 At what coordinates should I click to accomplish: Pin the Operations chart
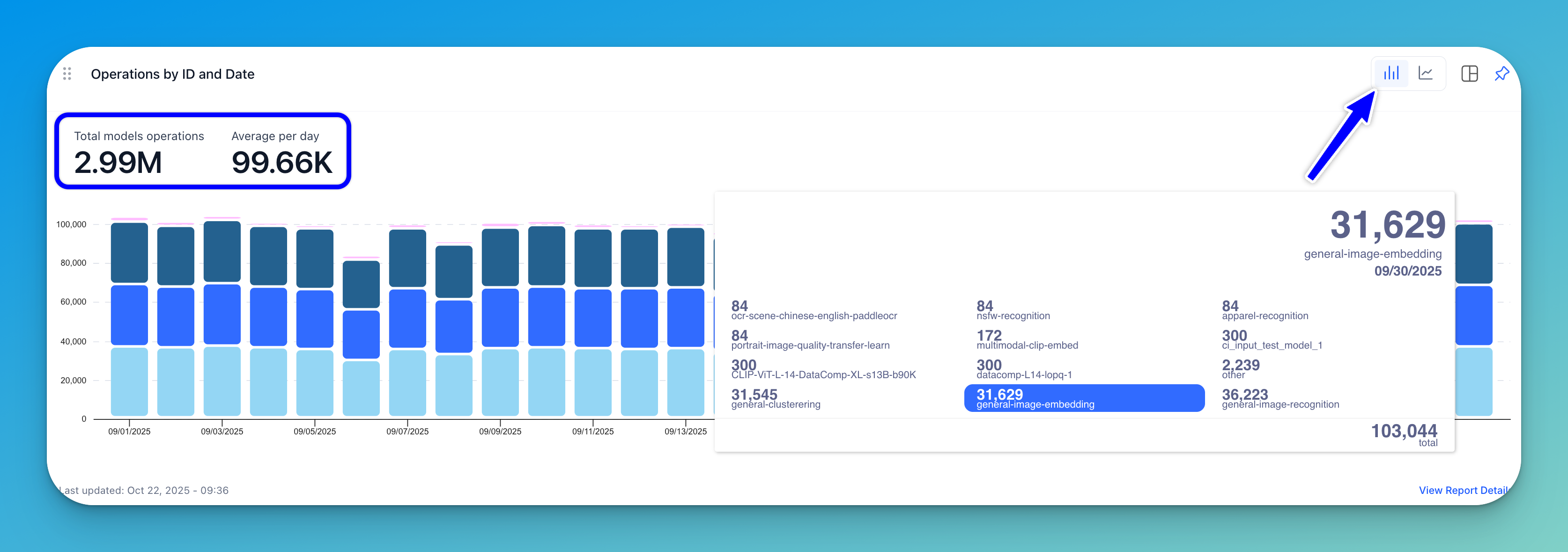pyautogui.click(x=1501, y=74)
